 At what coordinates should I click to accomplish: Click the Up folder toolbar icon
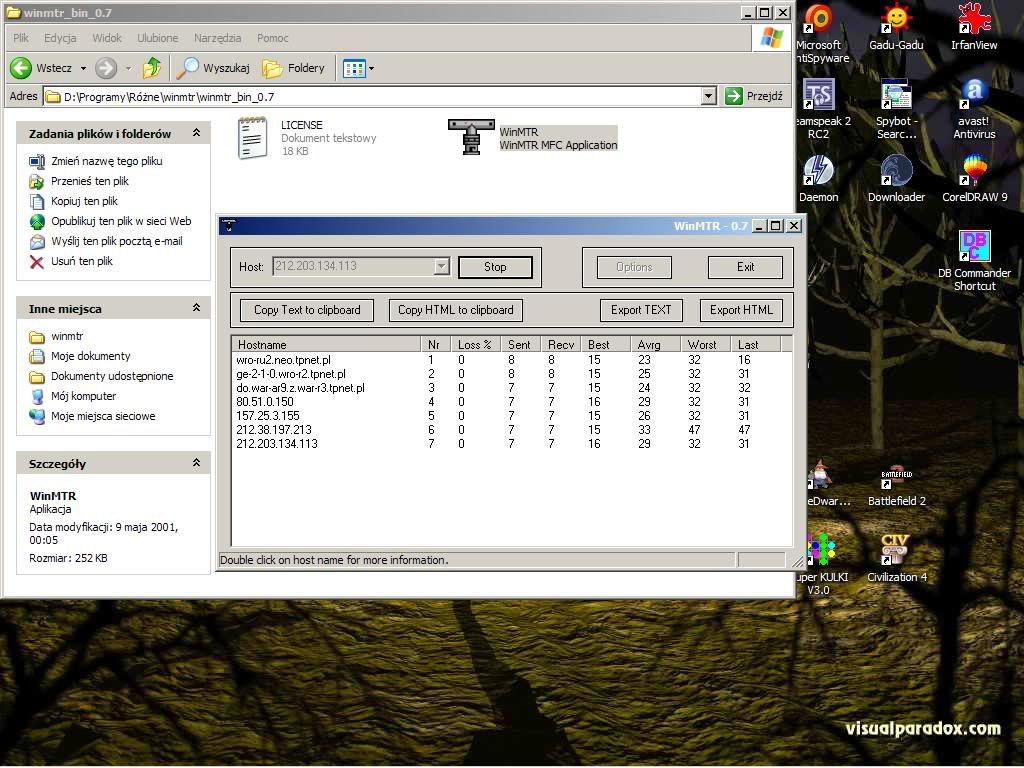152,68
